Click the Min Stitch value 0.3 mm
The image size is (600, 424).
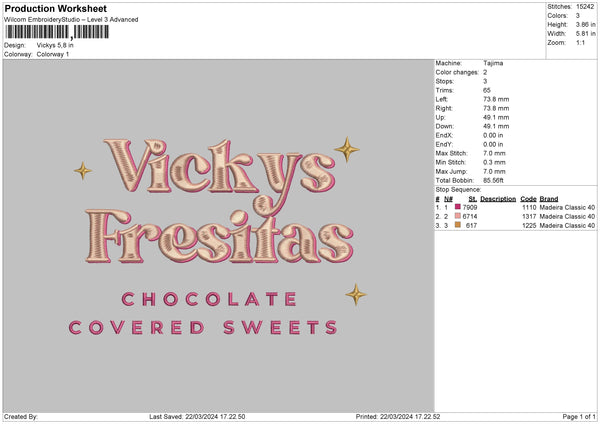point(494,163)
